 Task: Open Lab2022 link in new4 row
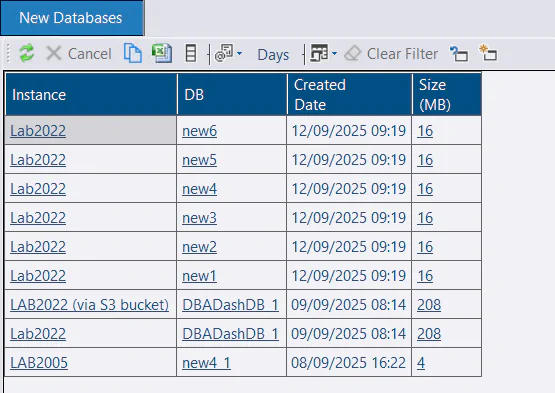[38, 189]
